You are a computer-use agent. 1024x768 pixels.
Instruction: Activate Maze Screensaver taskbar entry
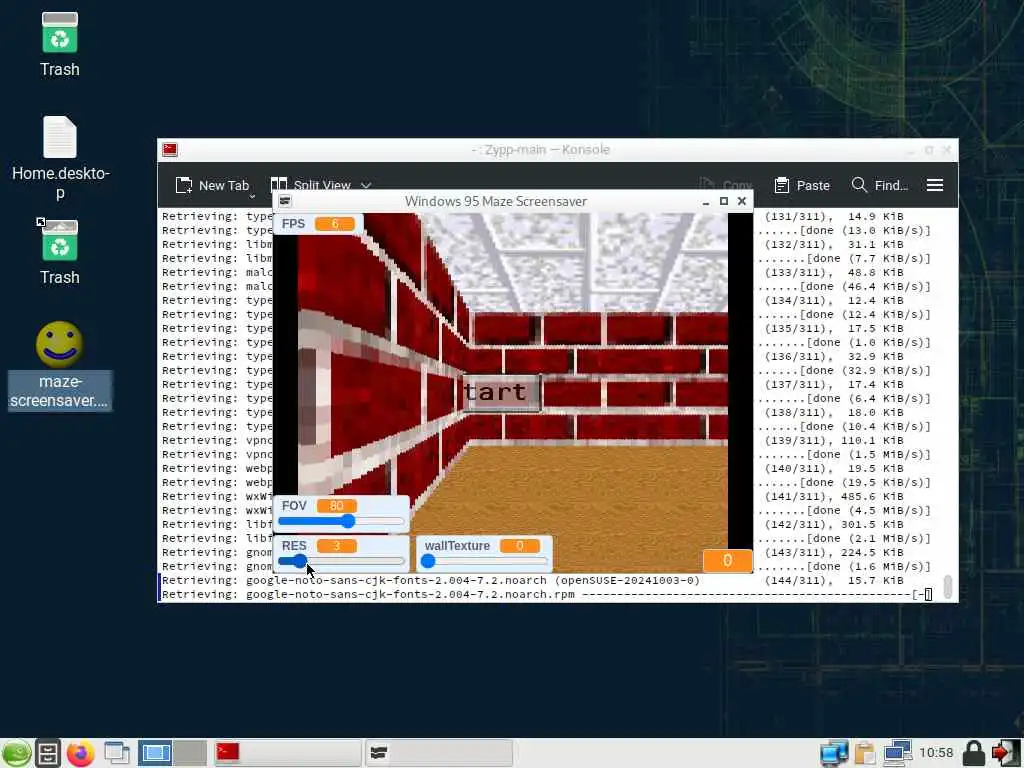point(438,753)
